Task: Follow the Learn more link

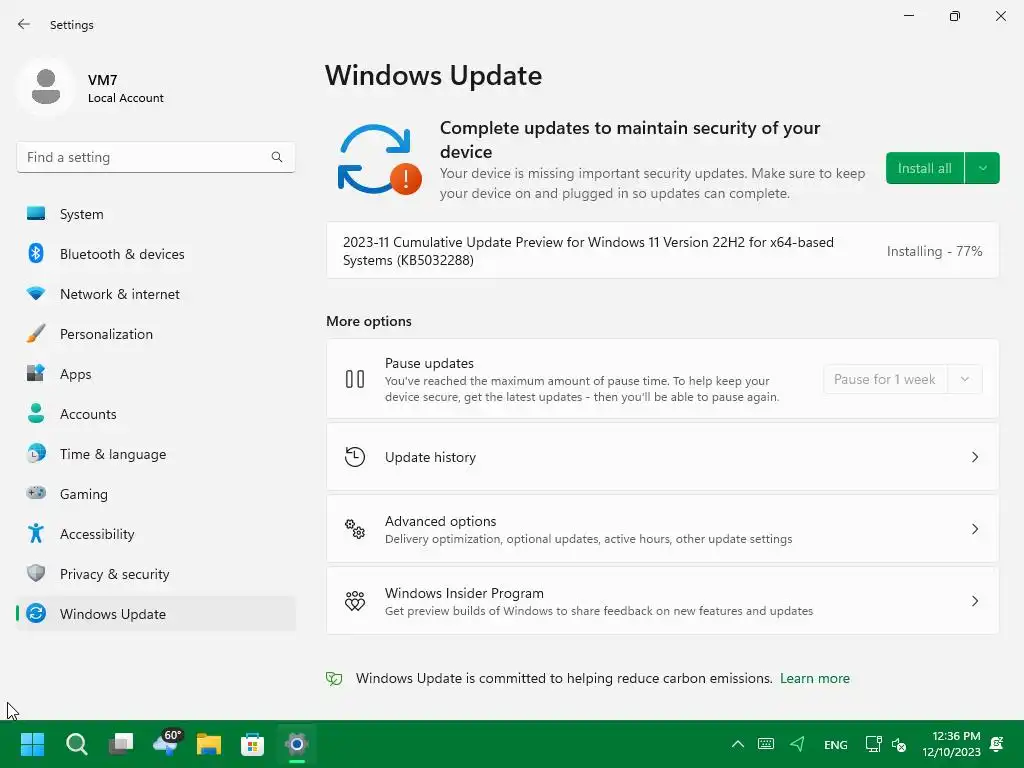Action: pyautogui.click(x=814, y=679)
